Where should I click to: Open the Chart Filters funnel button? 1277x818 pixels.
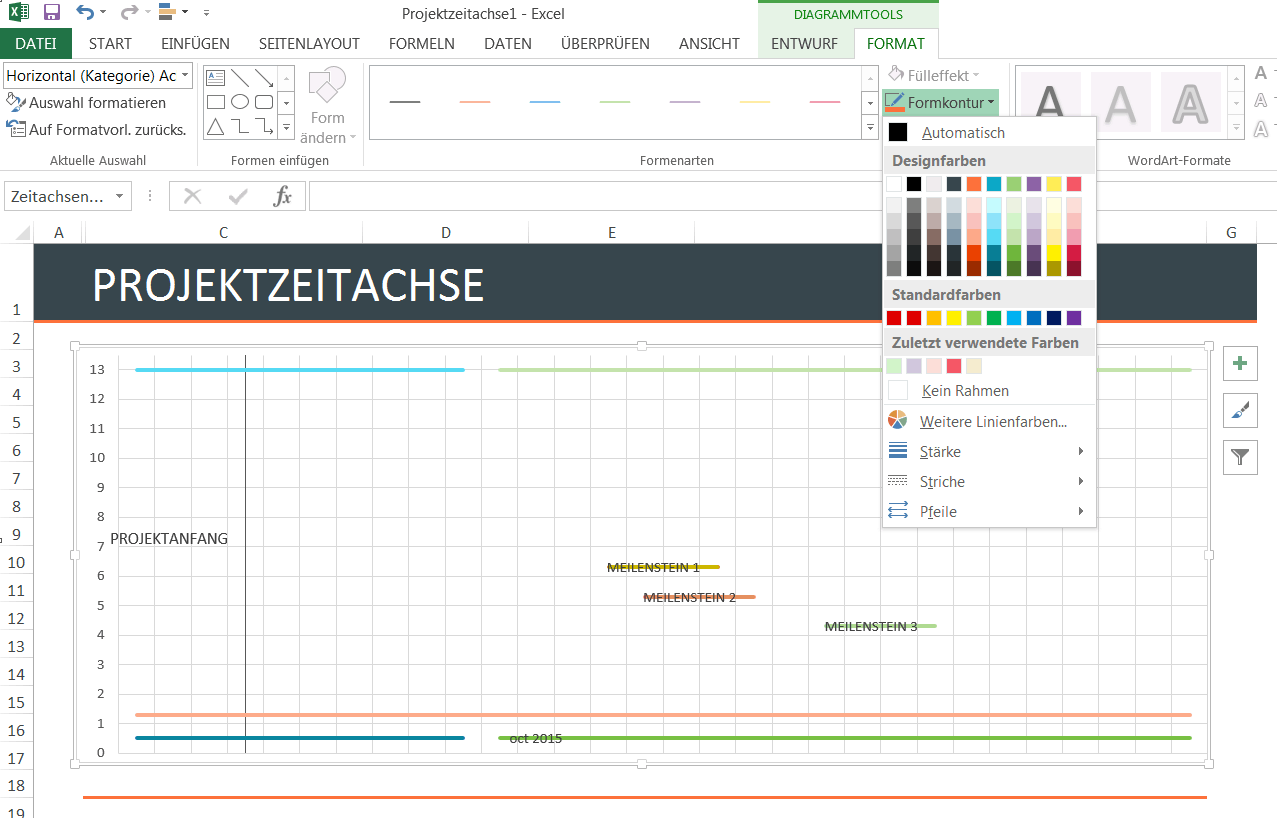pyautogui.click(x=1240, y=457)
